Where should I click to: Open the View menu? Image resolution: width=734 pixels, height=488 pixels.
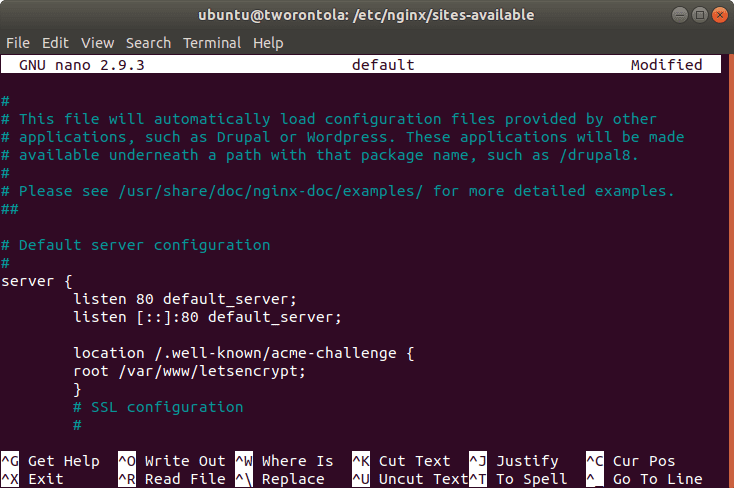coord(97,43)
